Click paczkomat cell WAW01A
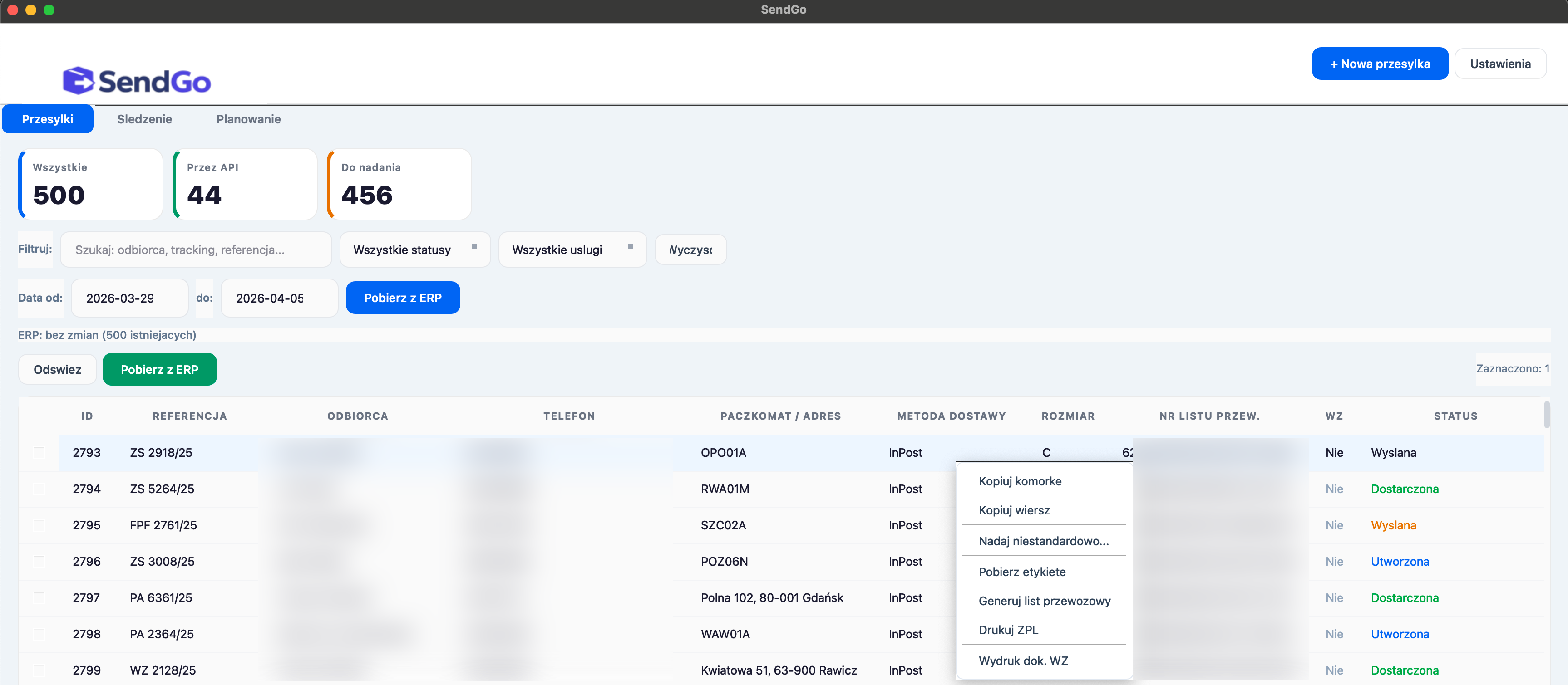 725,635
